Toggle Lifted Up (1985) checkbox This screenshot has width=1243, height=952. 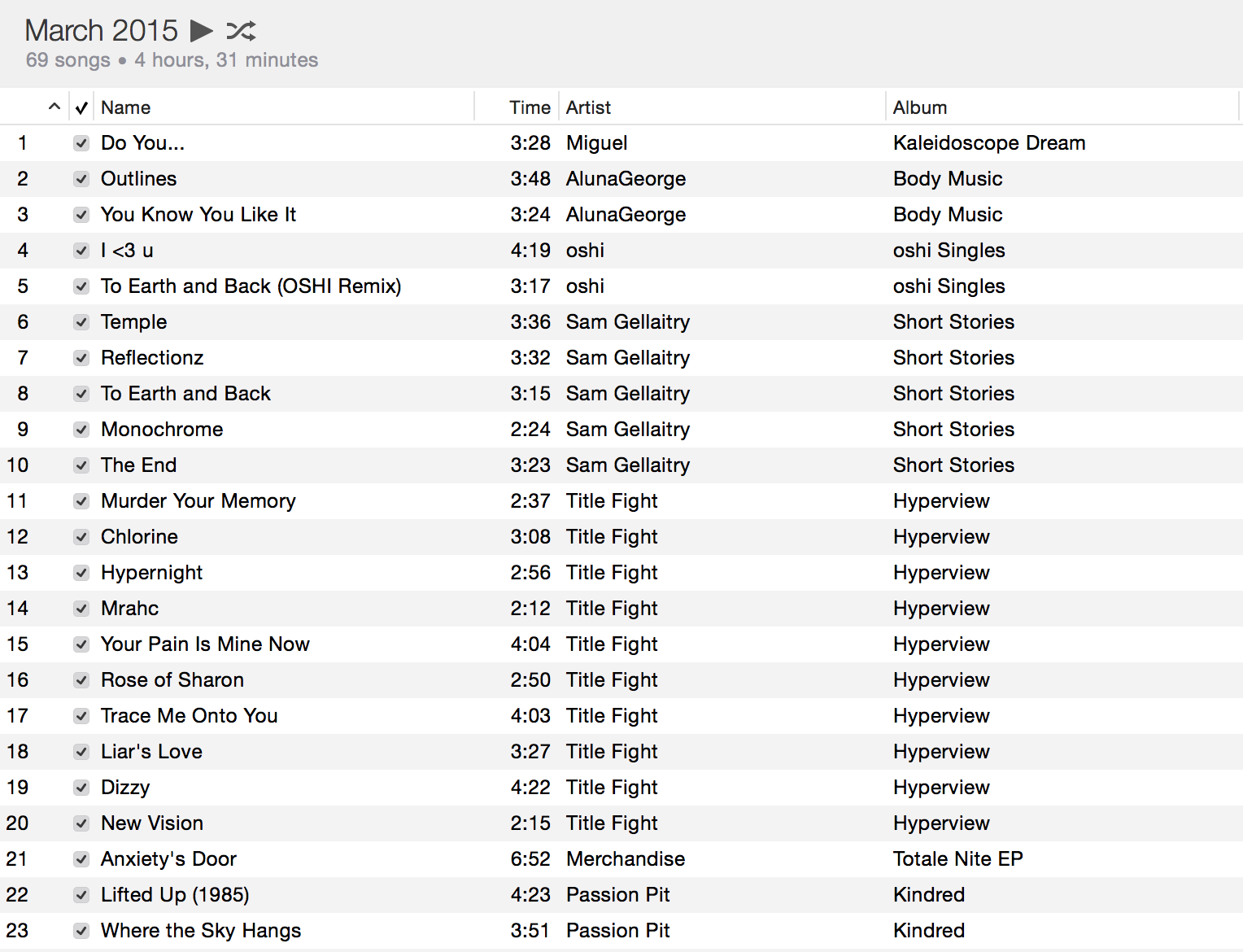(81, 895)
